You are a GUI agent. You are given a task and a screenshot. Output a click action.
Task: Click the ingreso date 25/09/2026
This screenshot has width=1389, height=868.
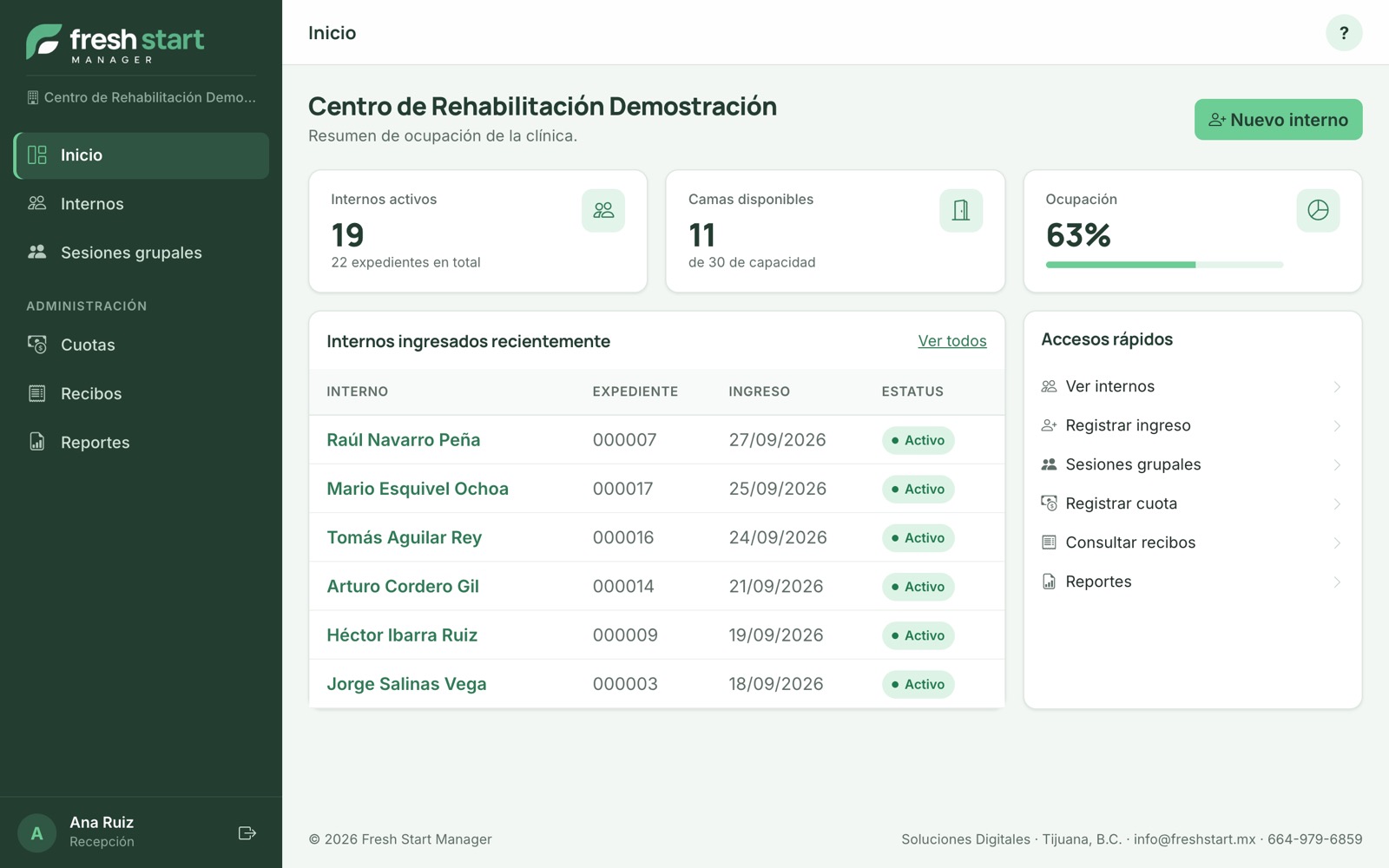coord(778,489)
